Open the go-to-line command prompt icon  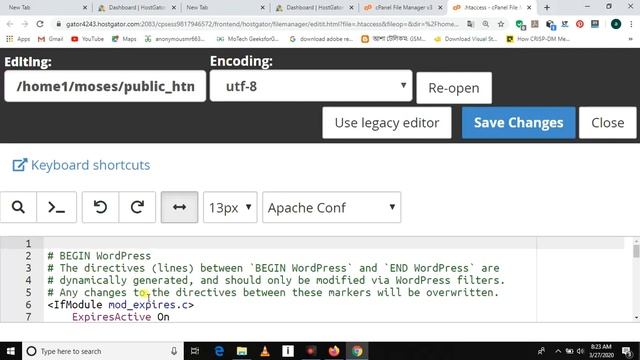[x=57, y=207]
